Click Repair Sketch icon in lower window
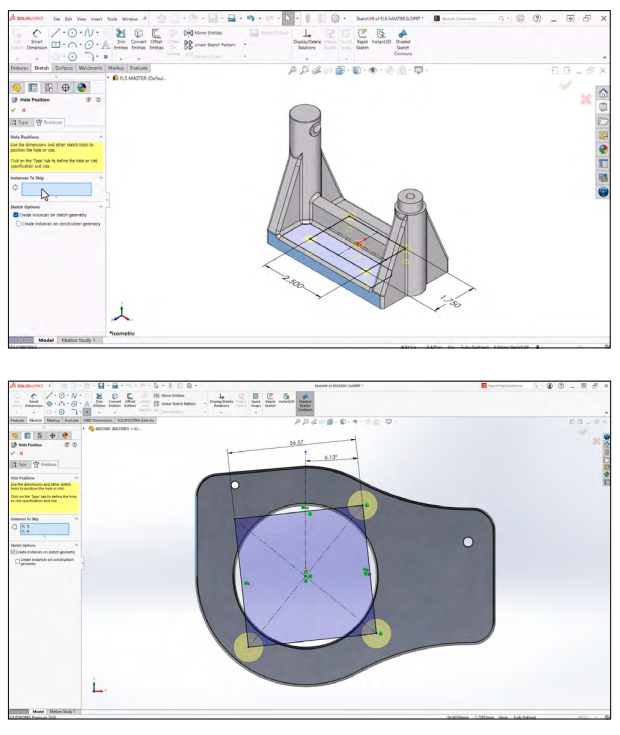The image size is (620, 735). pyautogui.click(x=267, y=402)
